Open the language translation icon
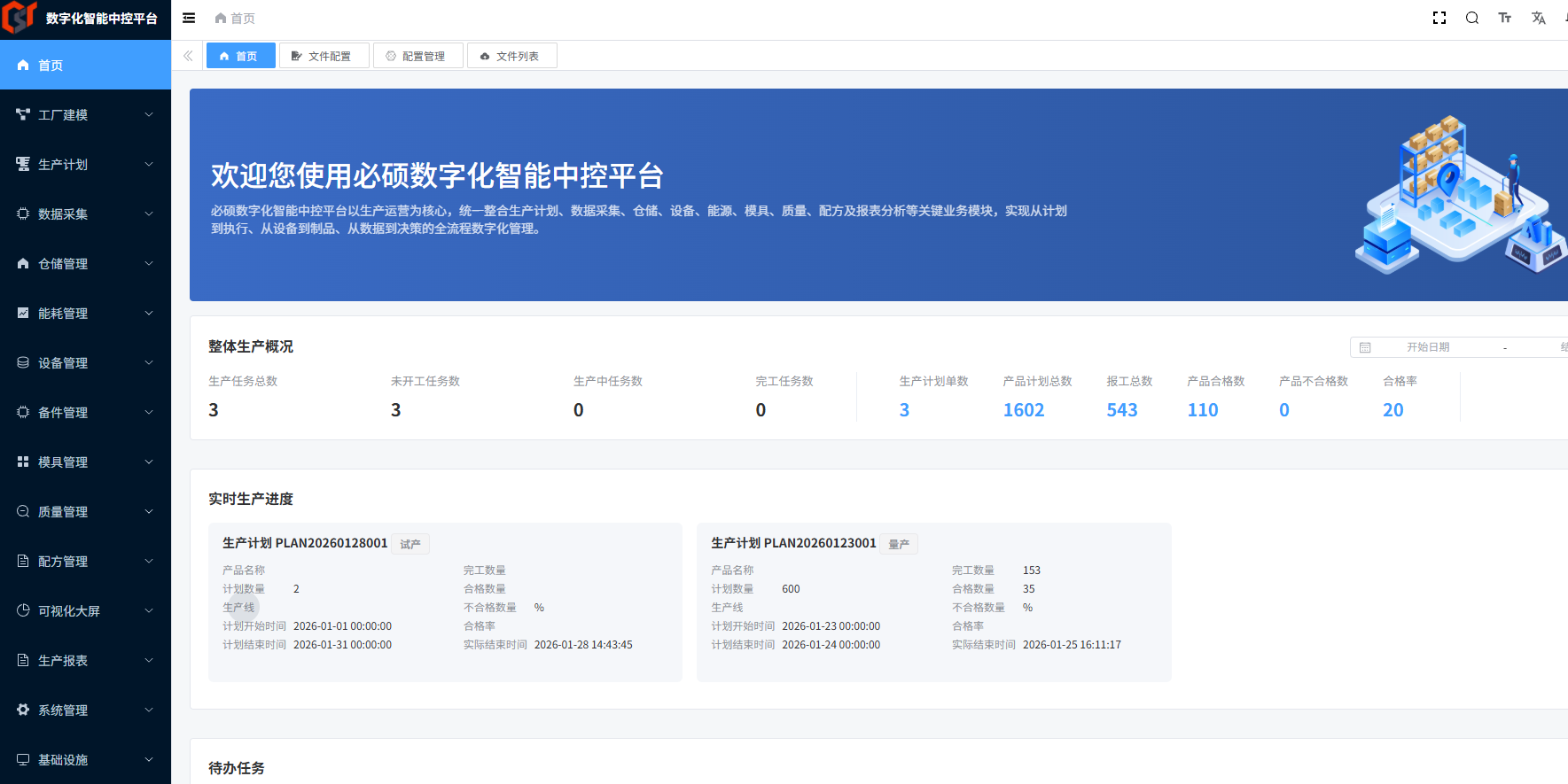 pos(1538,18)
